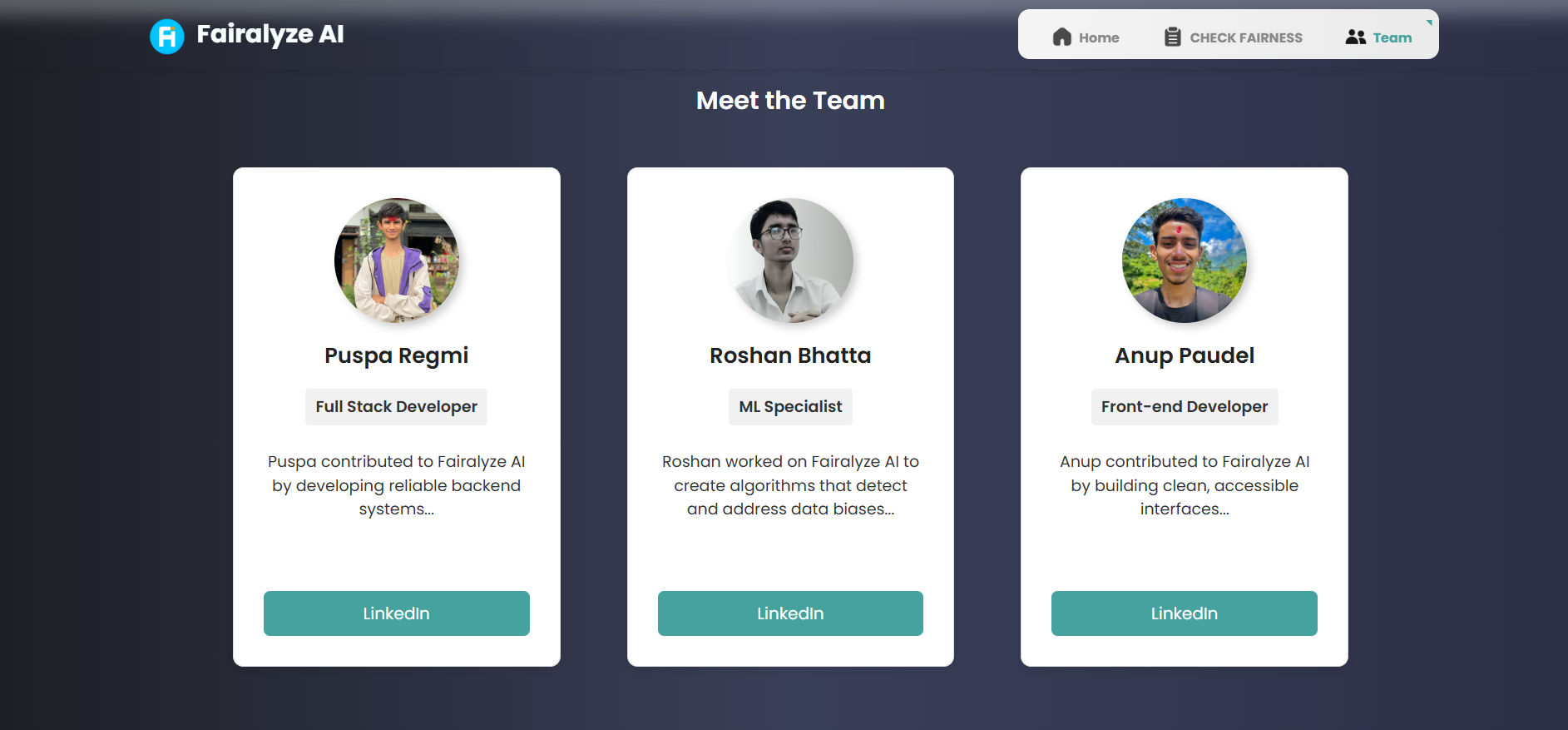Click the Full Stack Developer role badge
This screenshot has height=730, width=1568.
point(397,407)
